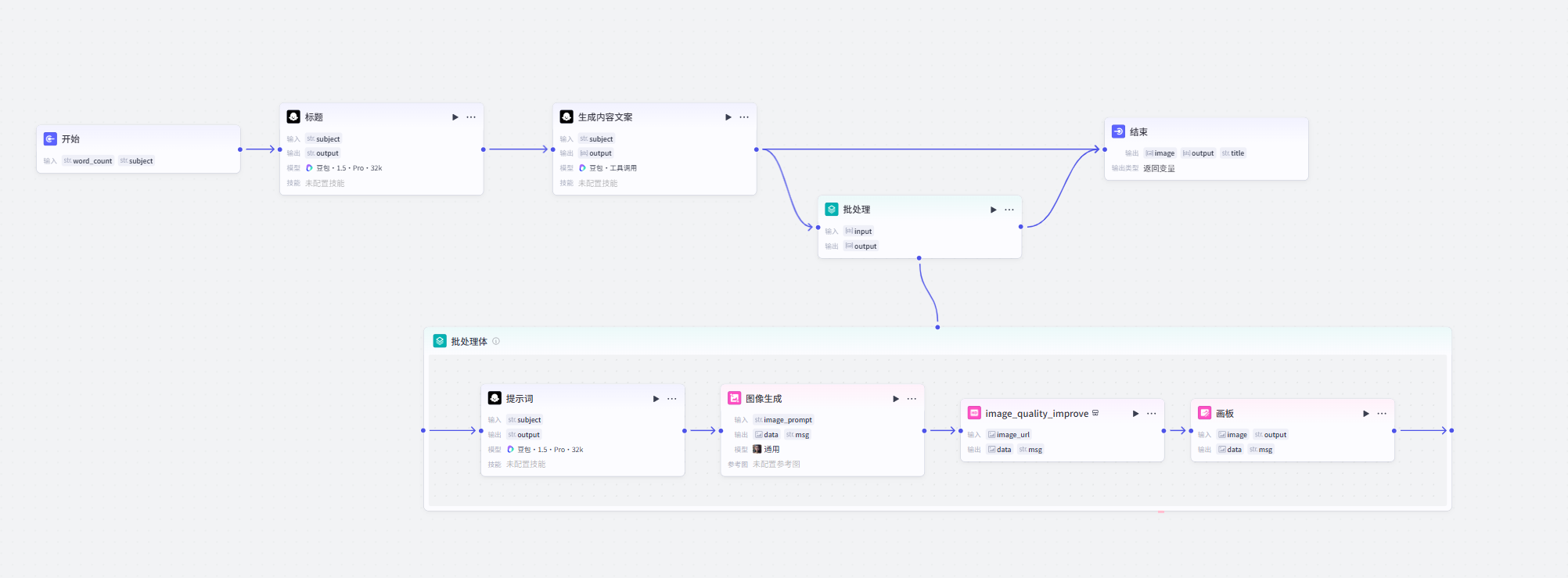Open more options for 生成内容文案 node

[744, 117]
